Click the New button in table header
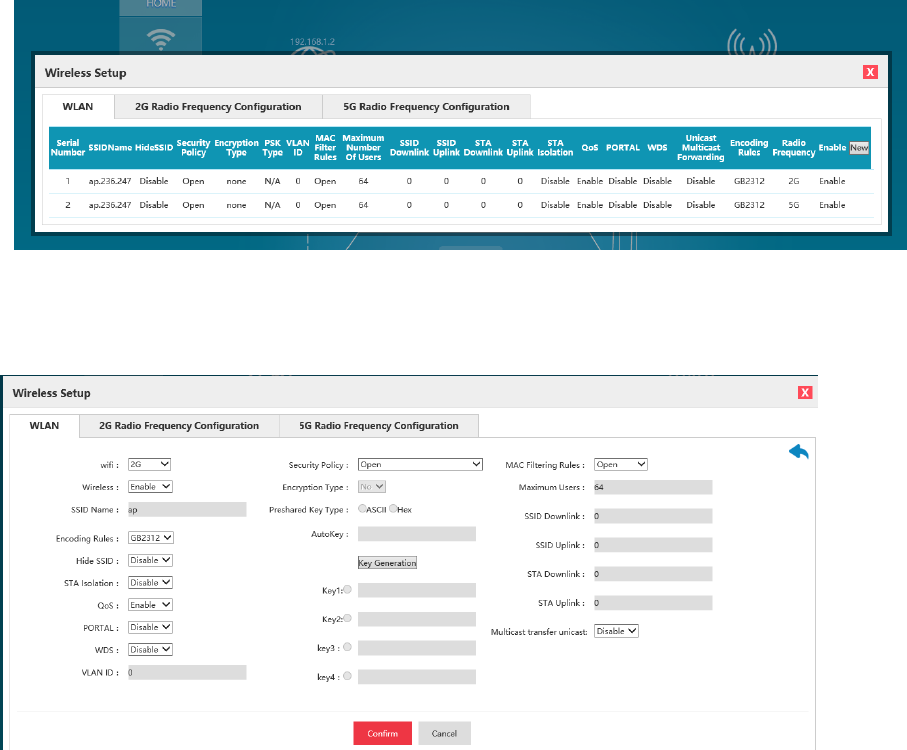Viewport: 907px width, 750px height. (x=859, y=147)
